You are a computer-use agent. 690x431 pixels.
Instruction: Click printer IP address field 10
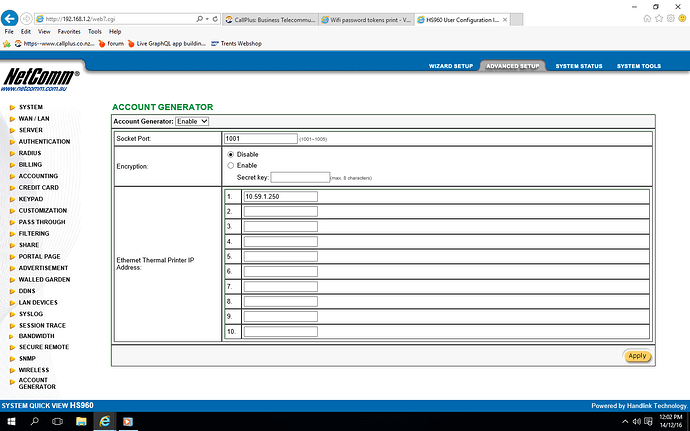[280, 332]
